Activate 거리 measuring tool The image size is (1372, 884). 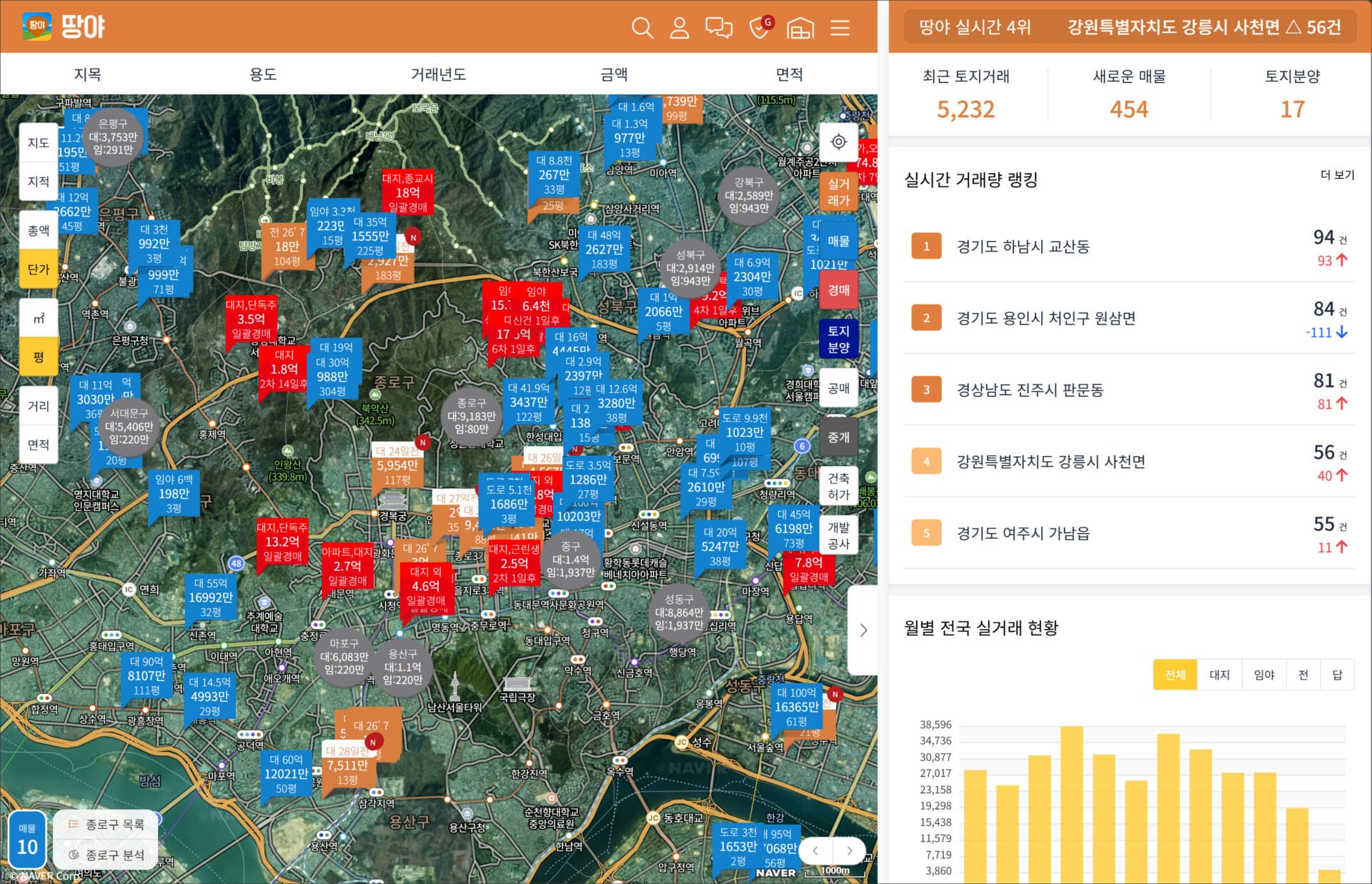(x=39, y=406)
